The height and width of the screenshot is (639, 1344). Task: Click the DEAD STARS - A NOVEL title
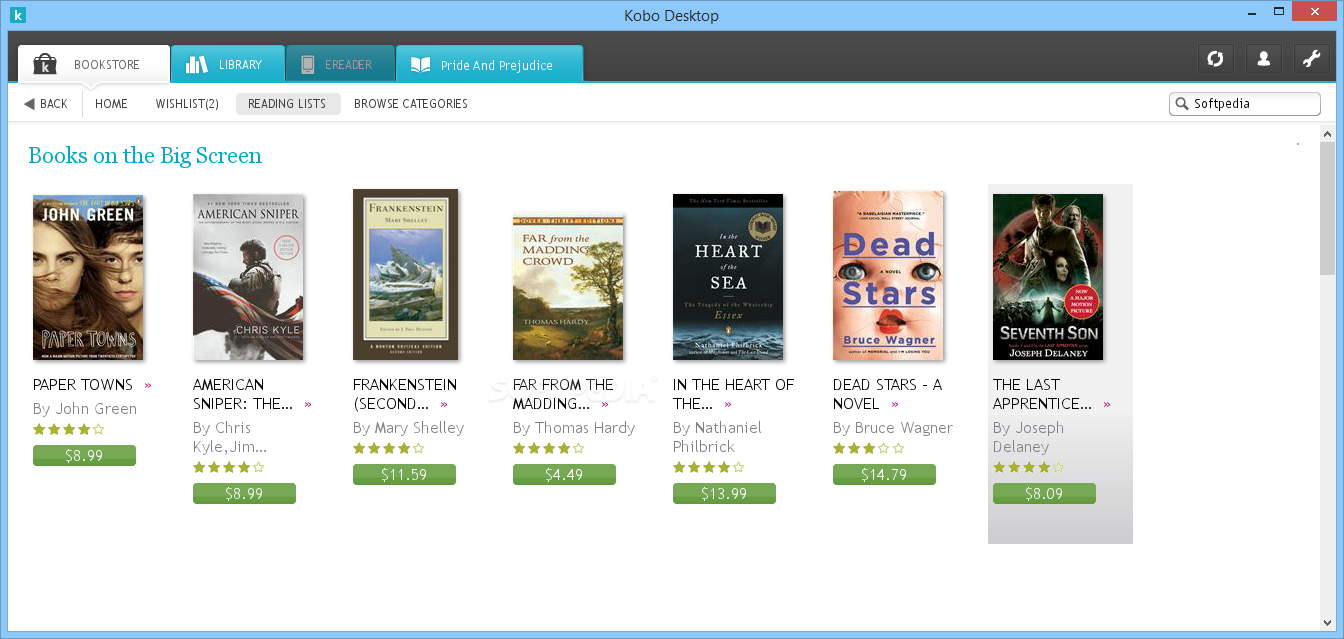887,394
